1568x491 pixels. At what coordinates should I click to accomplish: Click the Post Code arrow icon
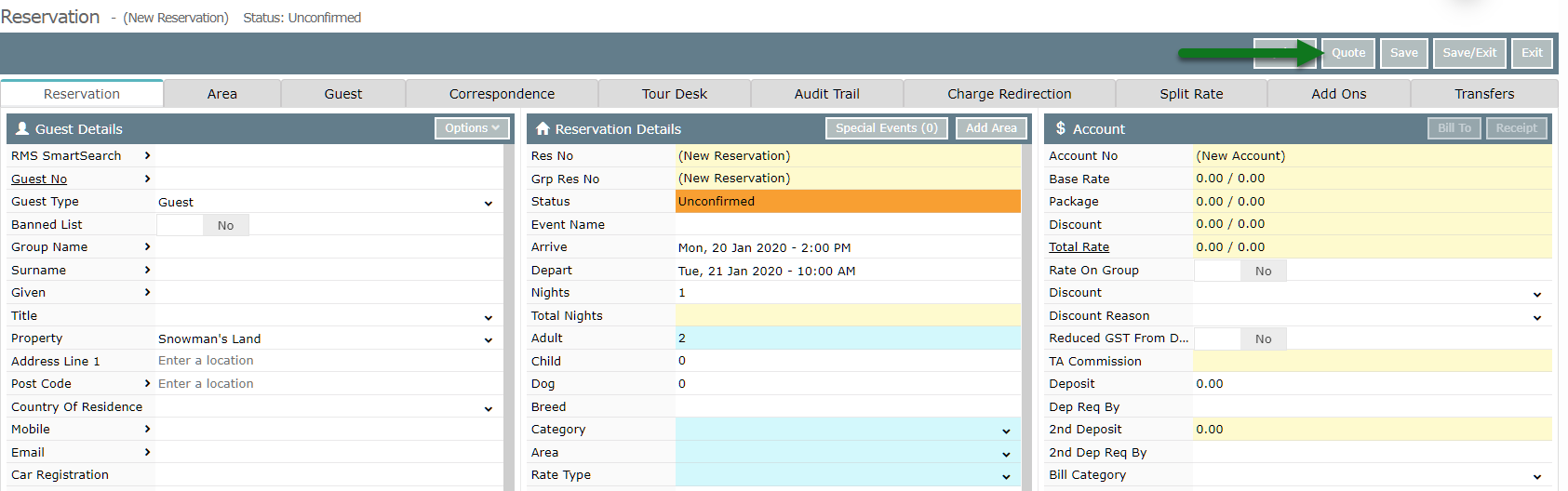(147, 383)
